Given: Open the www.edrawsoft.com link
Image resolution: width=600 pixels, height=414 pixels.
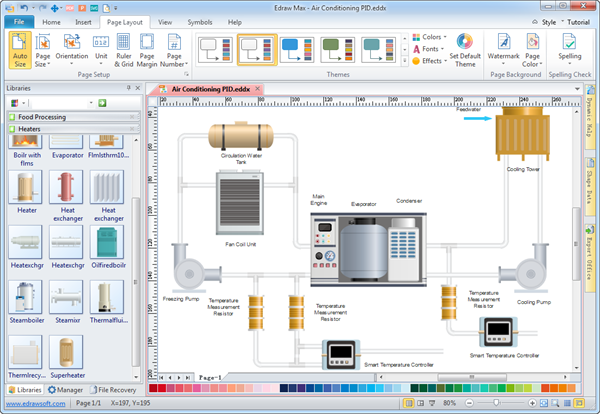Looking at the screenshot, I should click(x=36, y=402).
